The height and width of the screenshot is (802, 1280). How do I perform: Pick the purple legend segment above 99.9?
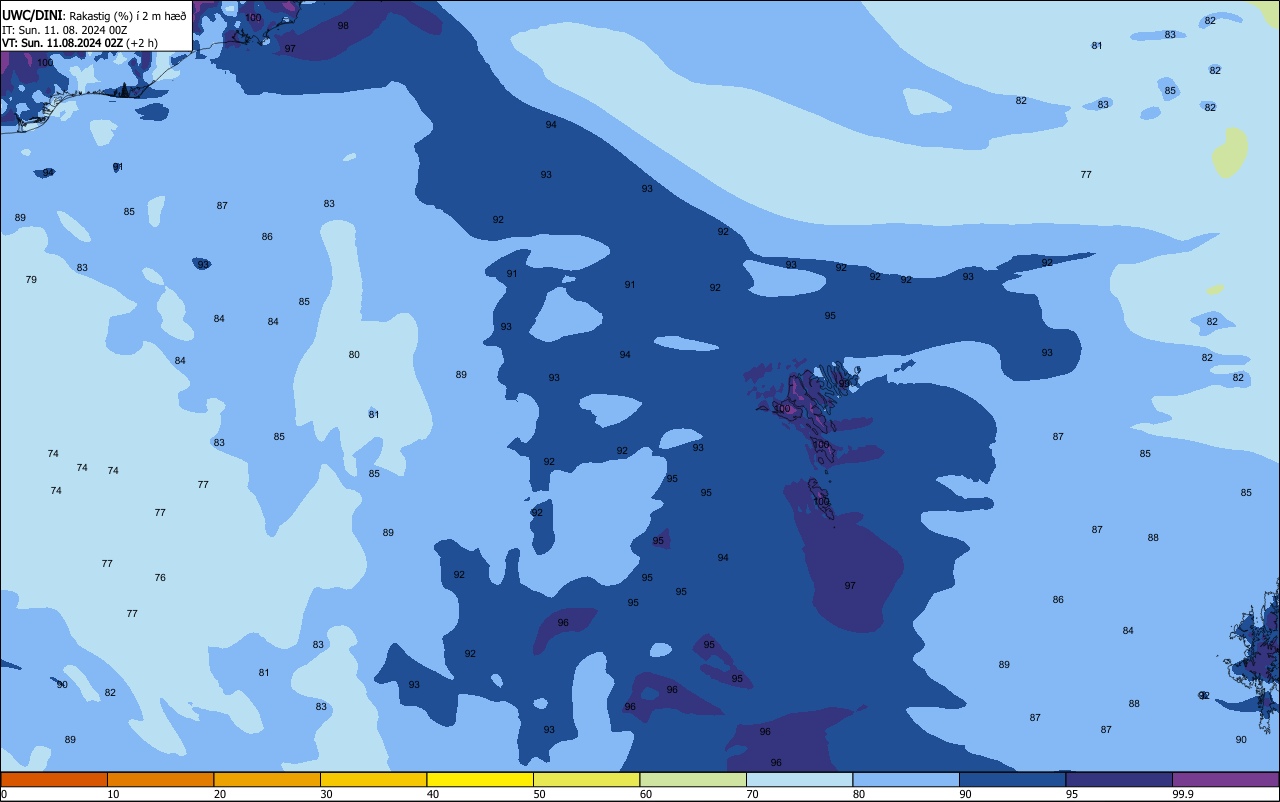[1225, 779]
